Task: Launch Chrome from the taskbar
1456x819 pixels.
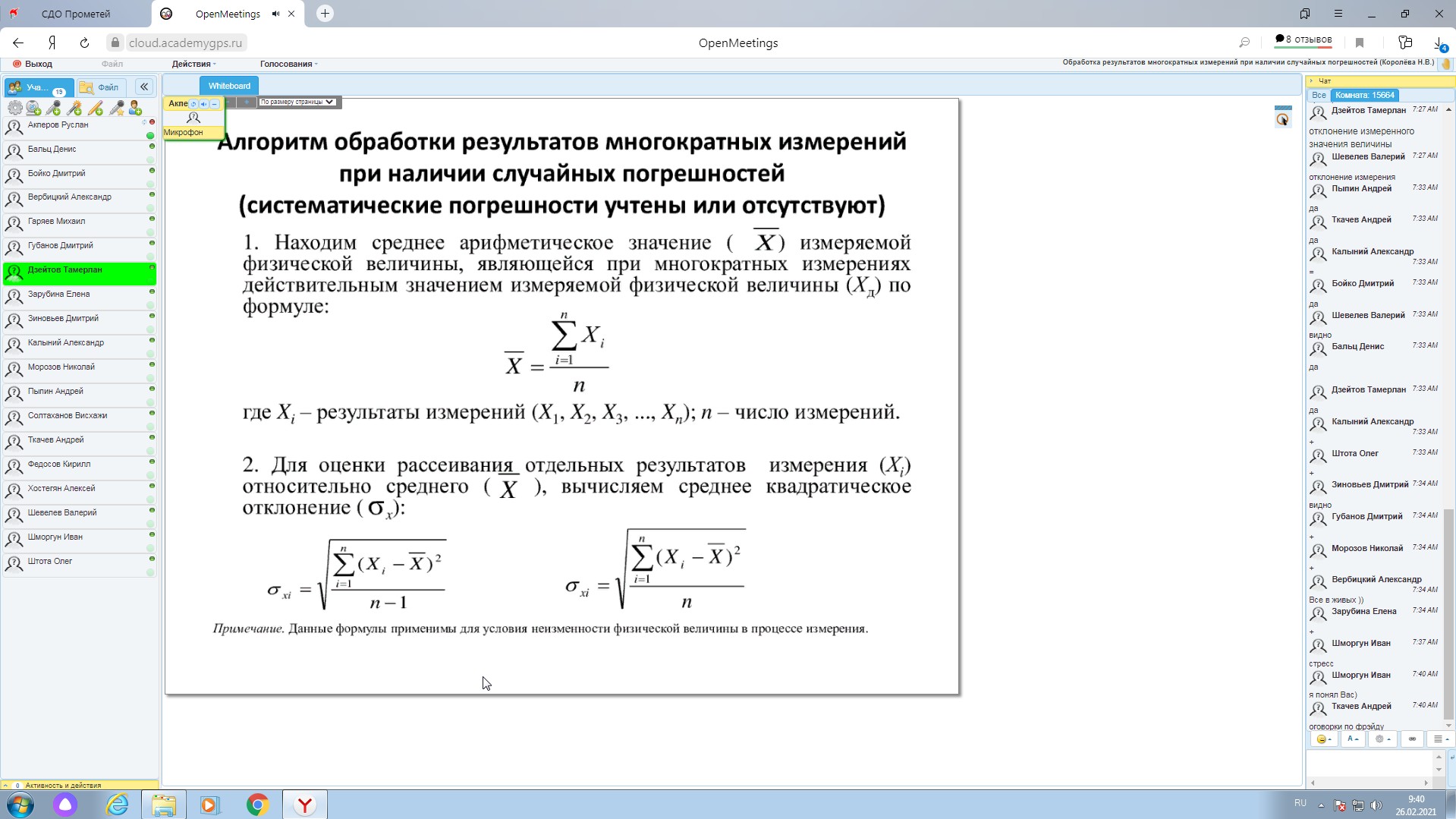Action: click(x=258, y=805)
